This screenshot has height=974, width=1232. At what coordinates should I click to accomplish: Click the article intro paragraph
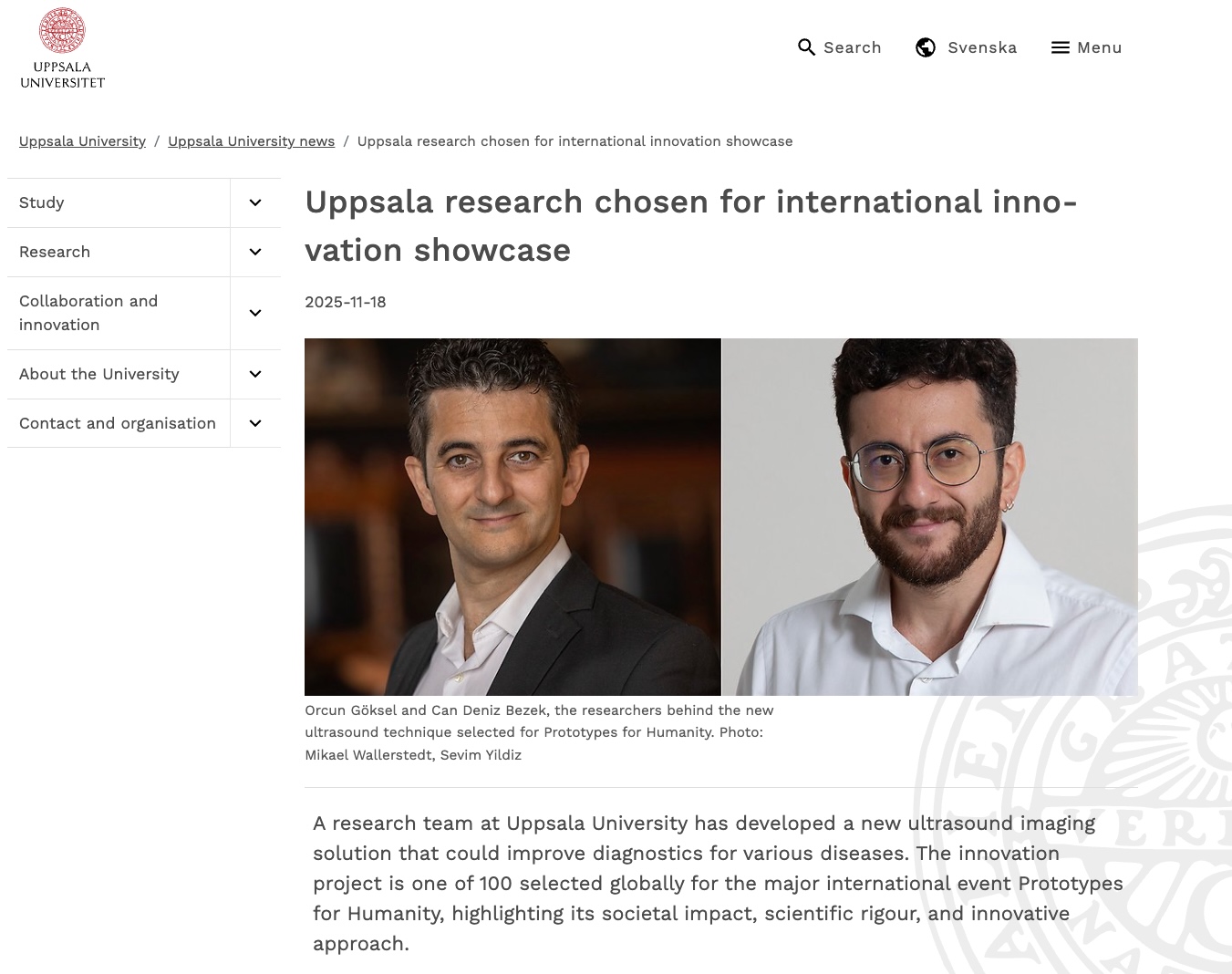pyautogui.click(x=718, y=883)
